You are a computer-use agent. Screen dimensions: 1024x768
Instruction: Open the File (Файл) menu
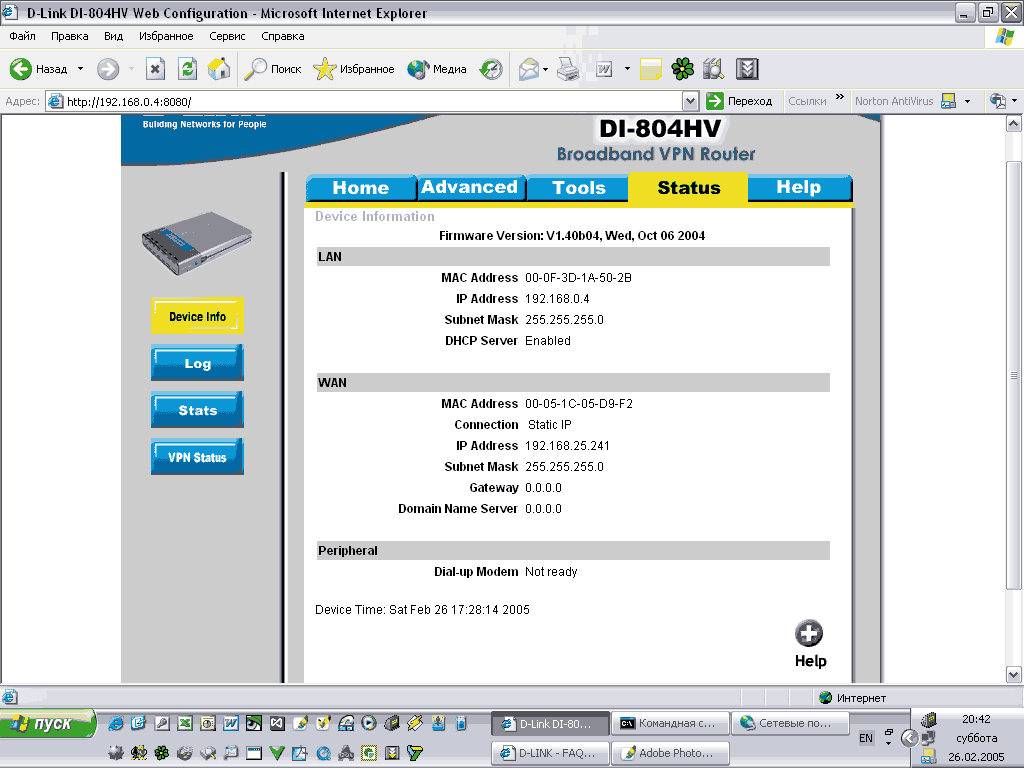tap(22, 36)
